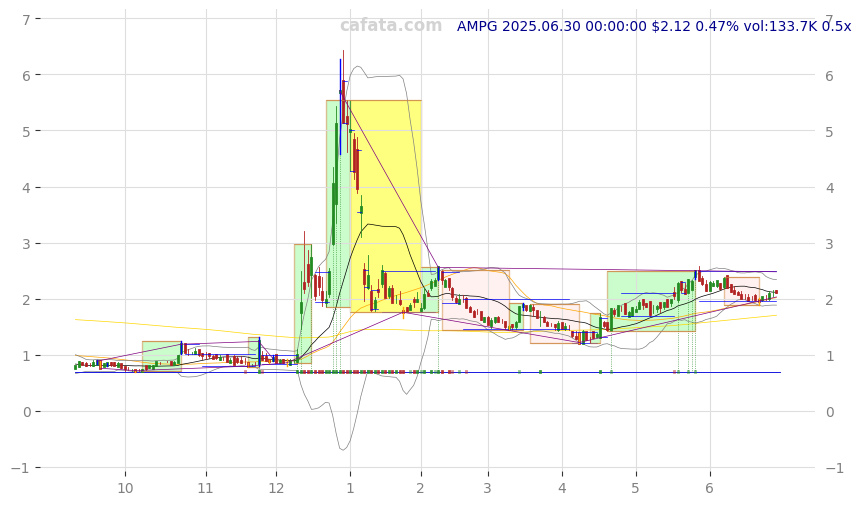Click the −1 label on left y-axis

(21, 468)
